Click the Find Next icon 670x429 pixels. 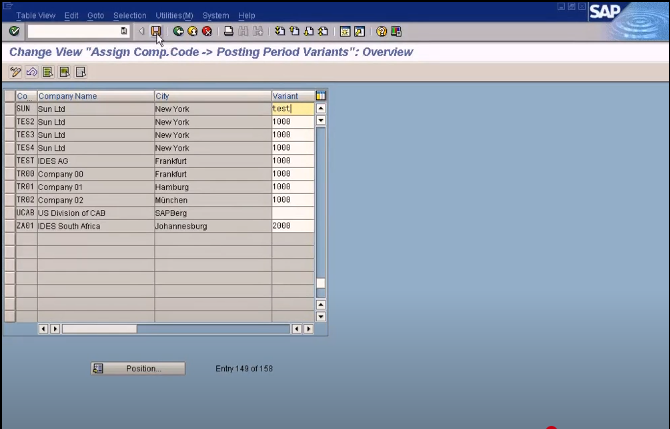[x=258, y=31]
